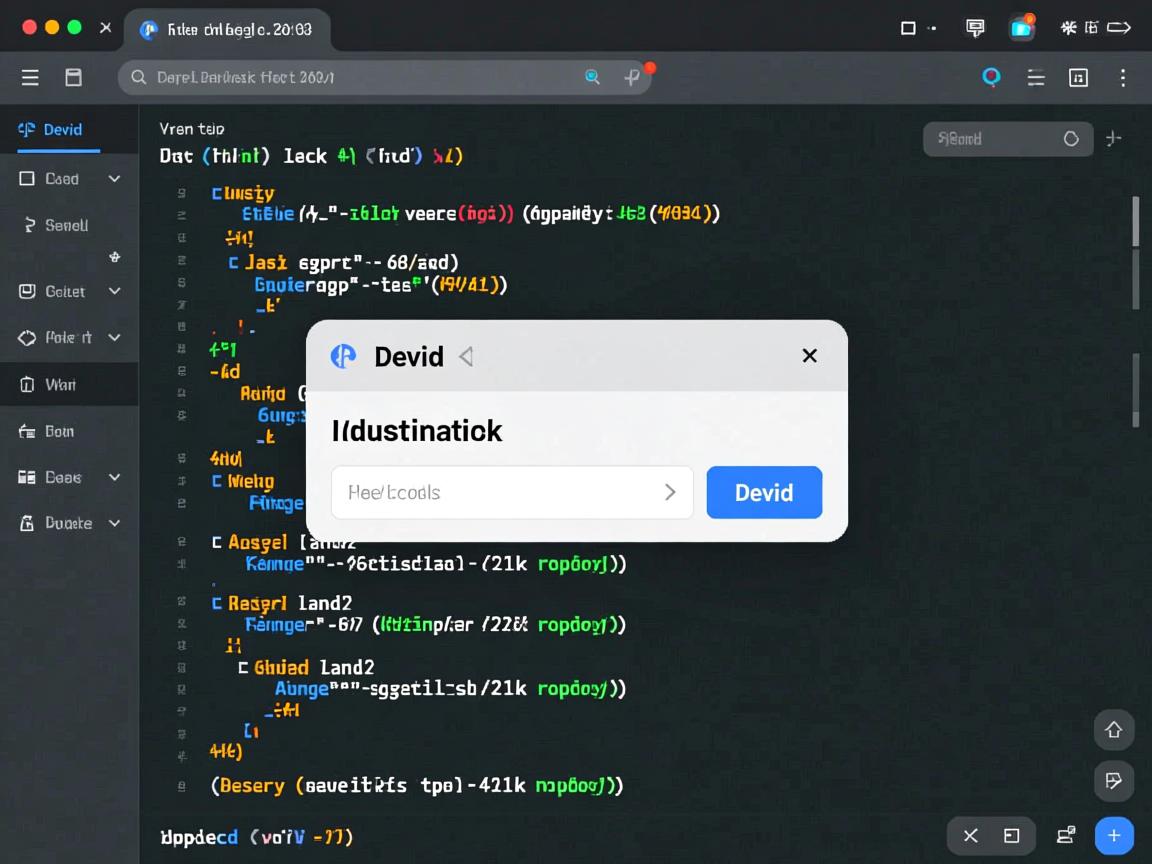Click the Hee/tcods input field in dialog
Screen dimensions: 1152x864
pyautogui.click(x=500, y=492)
